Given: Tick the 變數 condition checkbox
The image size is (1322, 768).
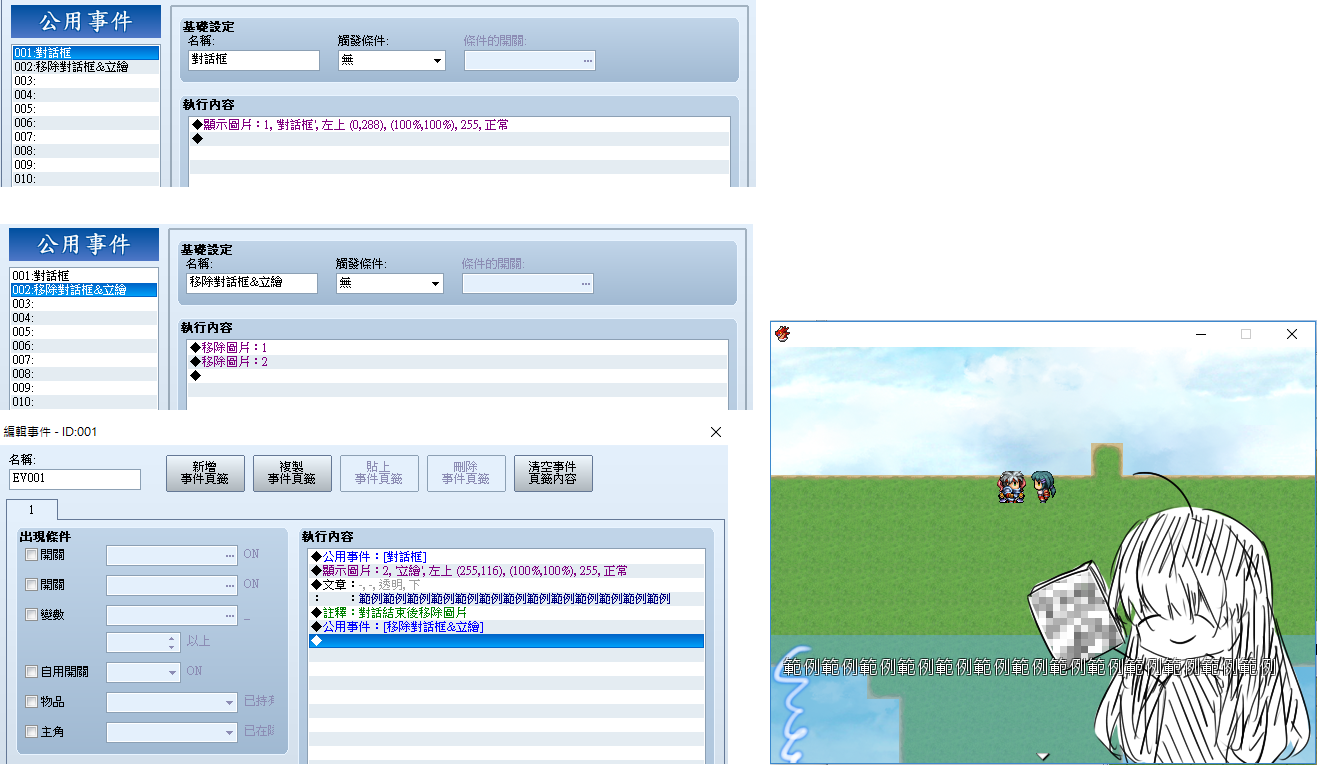Looking at the screenshot, I should [32, 615].
